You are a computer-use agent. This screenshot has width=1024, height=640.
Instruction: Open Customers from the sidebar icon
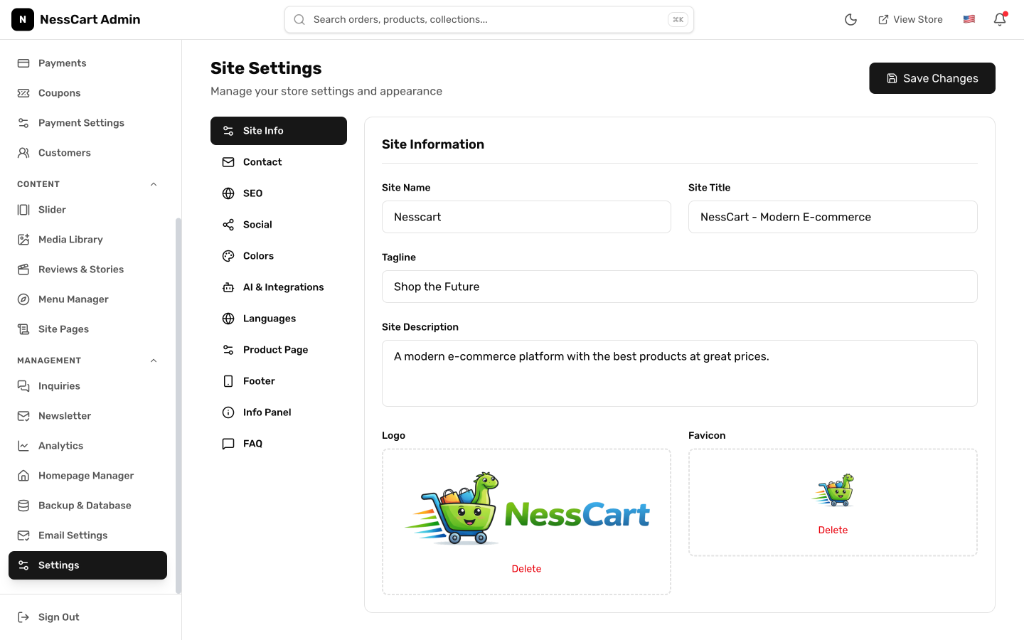[x=22, y=152]
